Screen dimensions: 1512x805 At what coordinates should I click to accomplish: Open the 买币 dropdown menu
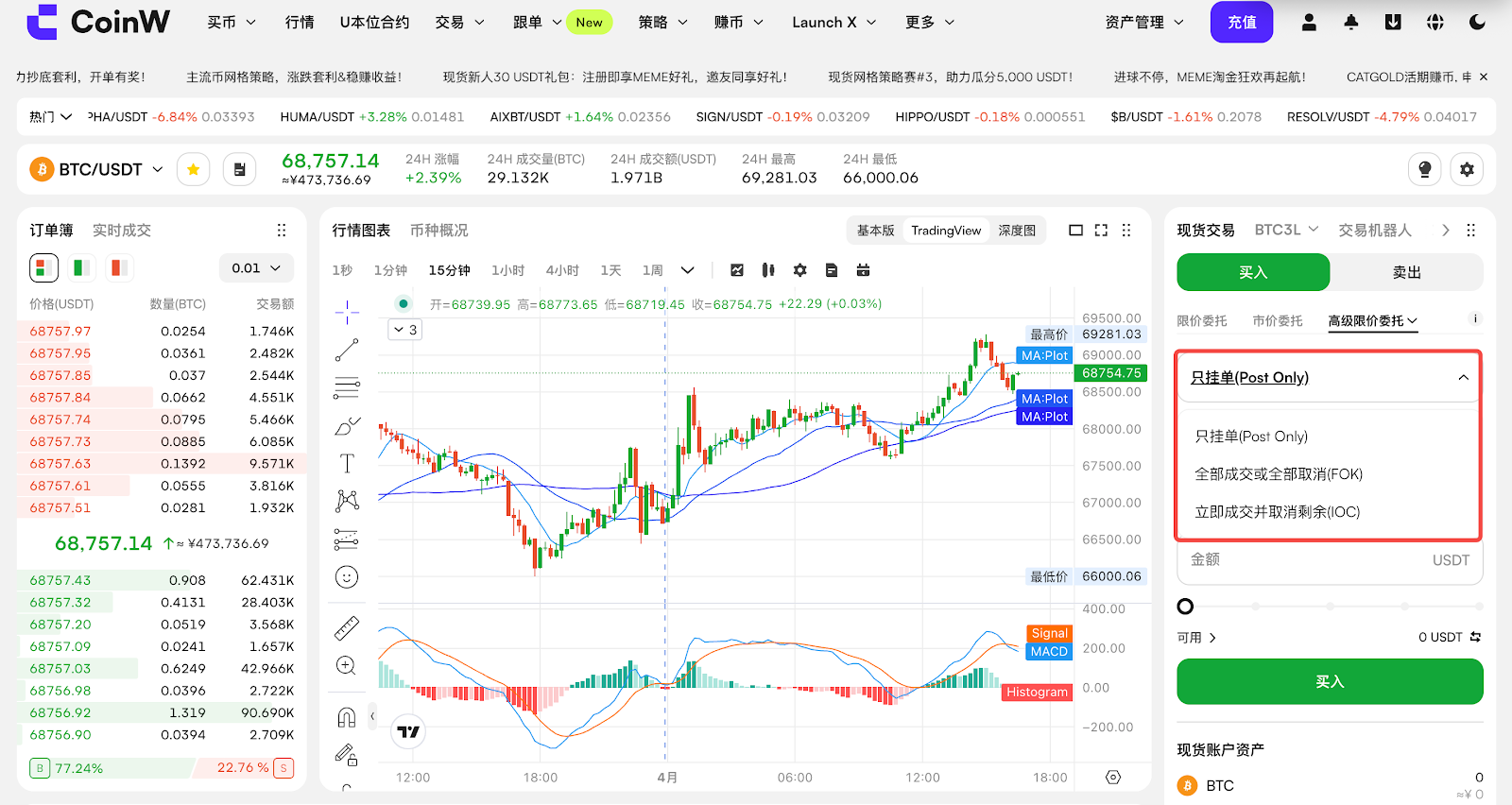[x=232, y=22]
